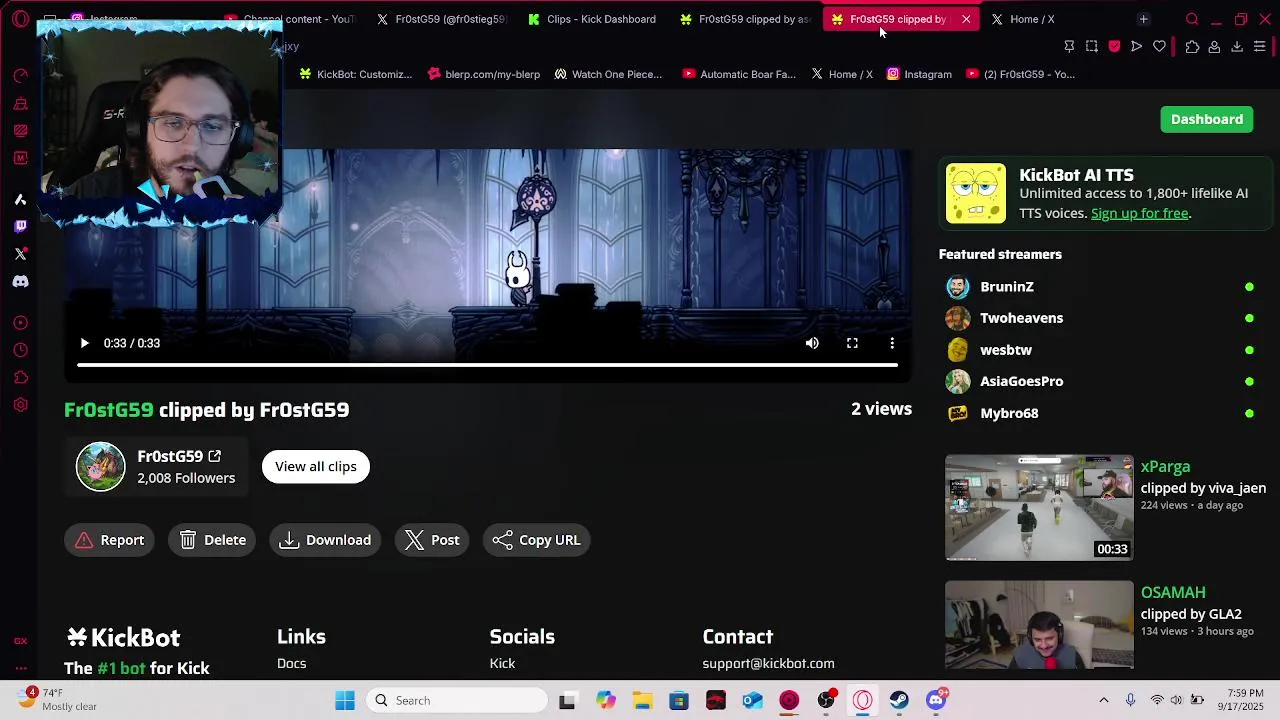Open Twitch in browser sidebar
The height and width of the screenshot is (720, 1280).
[20, 227]
